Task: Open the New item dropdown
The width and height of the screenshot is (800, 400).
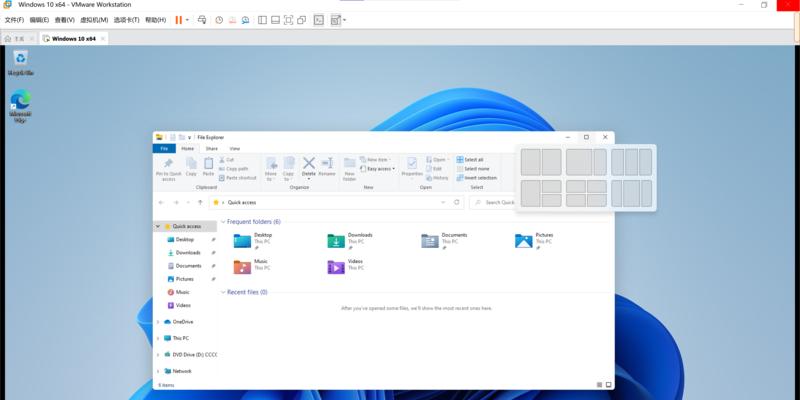Action: point(374,160)
